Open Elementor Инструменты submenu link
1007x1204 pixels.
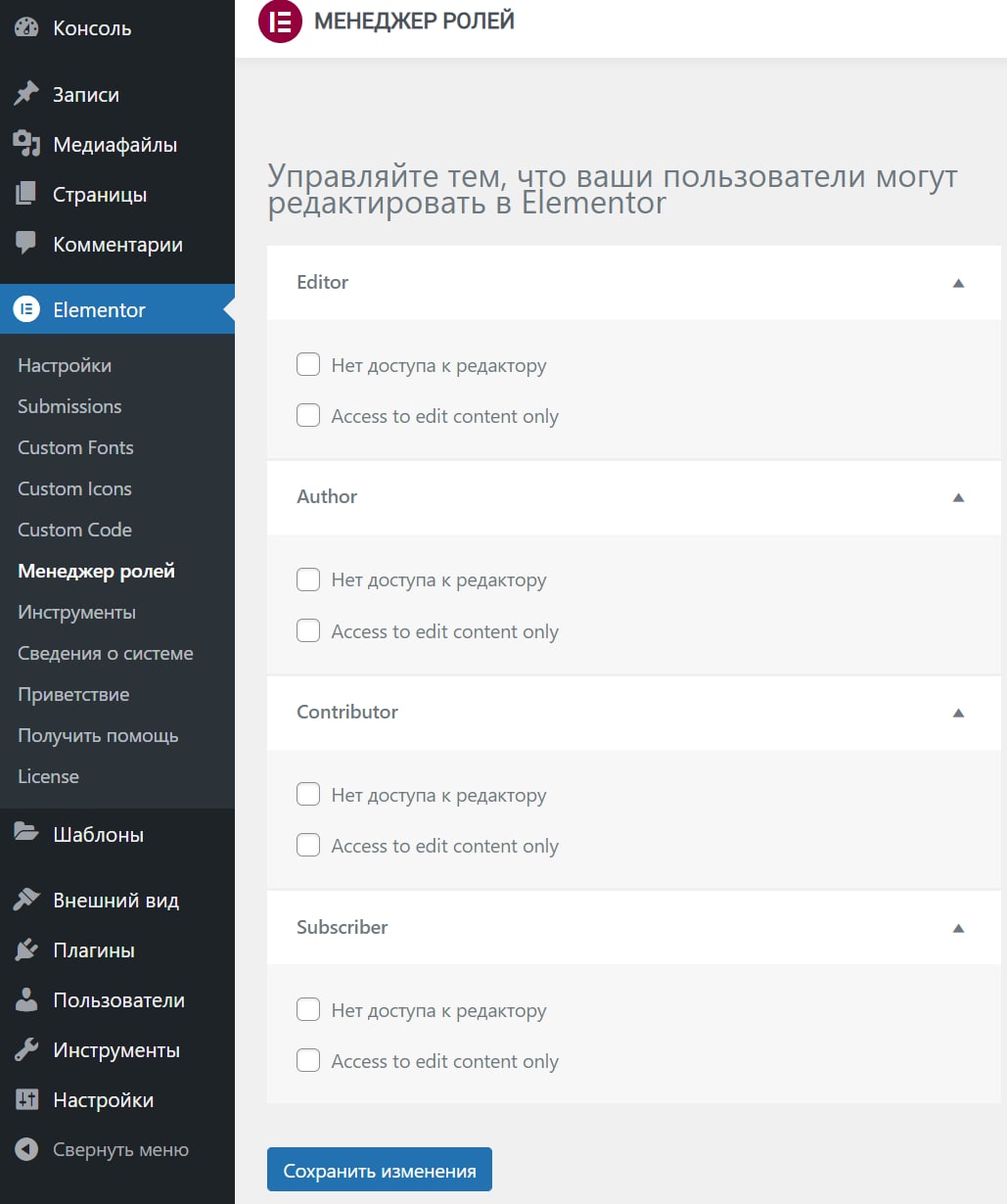tap(76, 612)
